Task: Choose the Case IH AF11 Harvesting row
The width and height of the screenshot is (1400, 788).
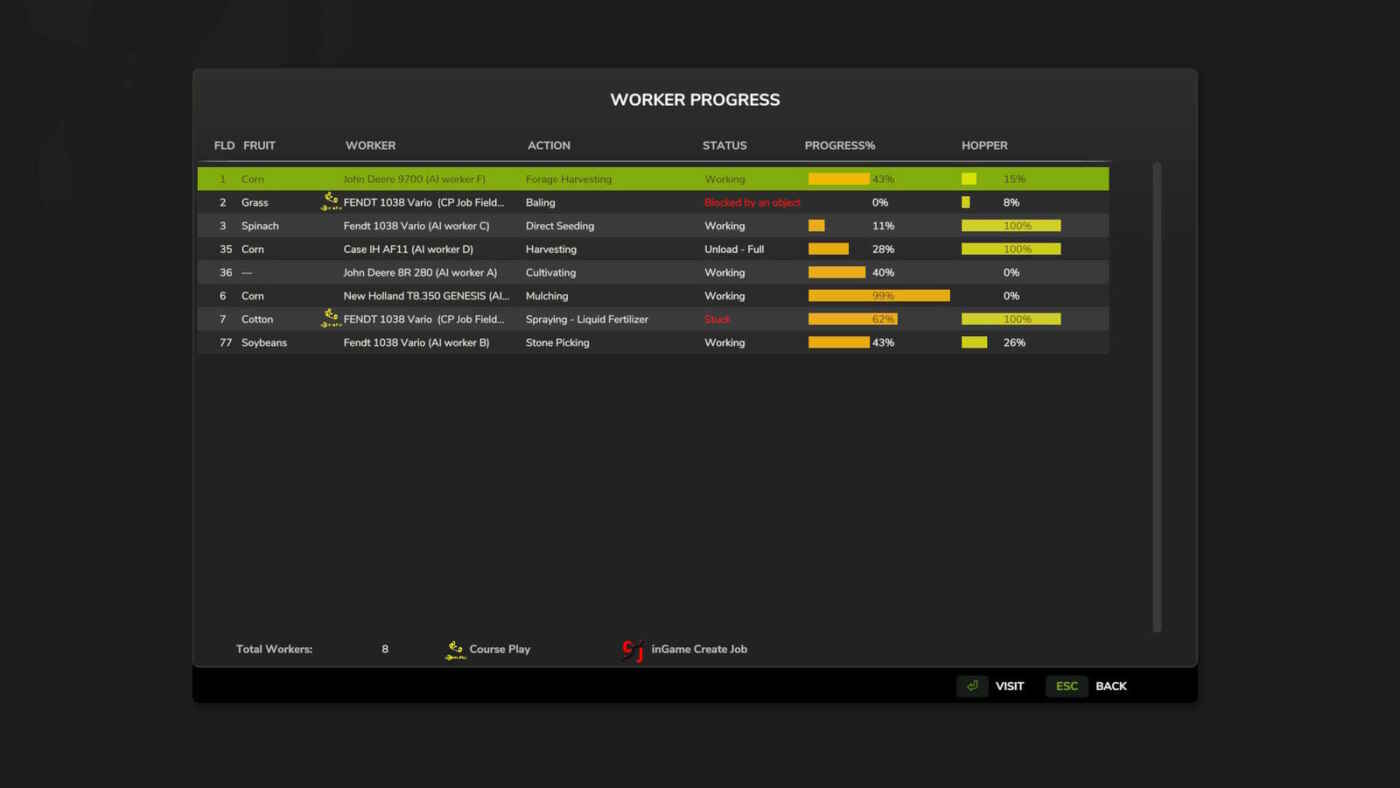Action: coord(652,249)
